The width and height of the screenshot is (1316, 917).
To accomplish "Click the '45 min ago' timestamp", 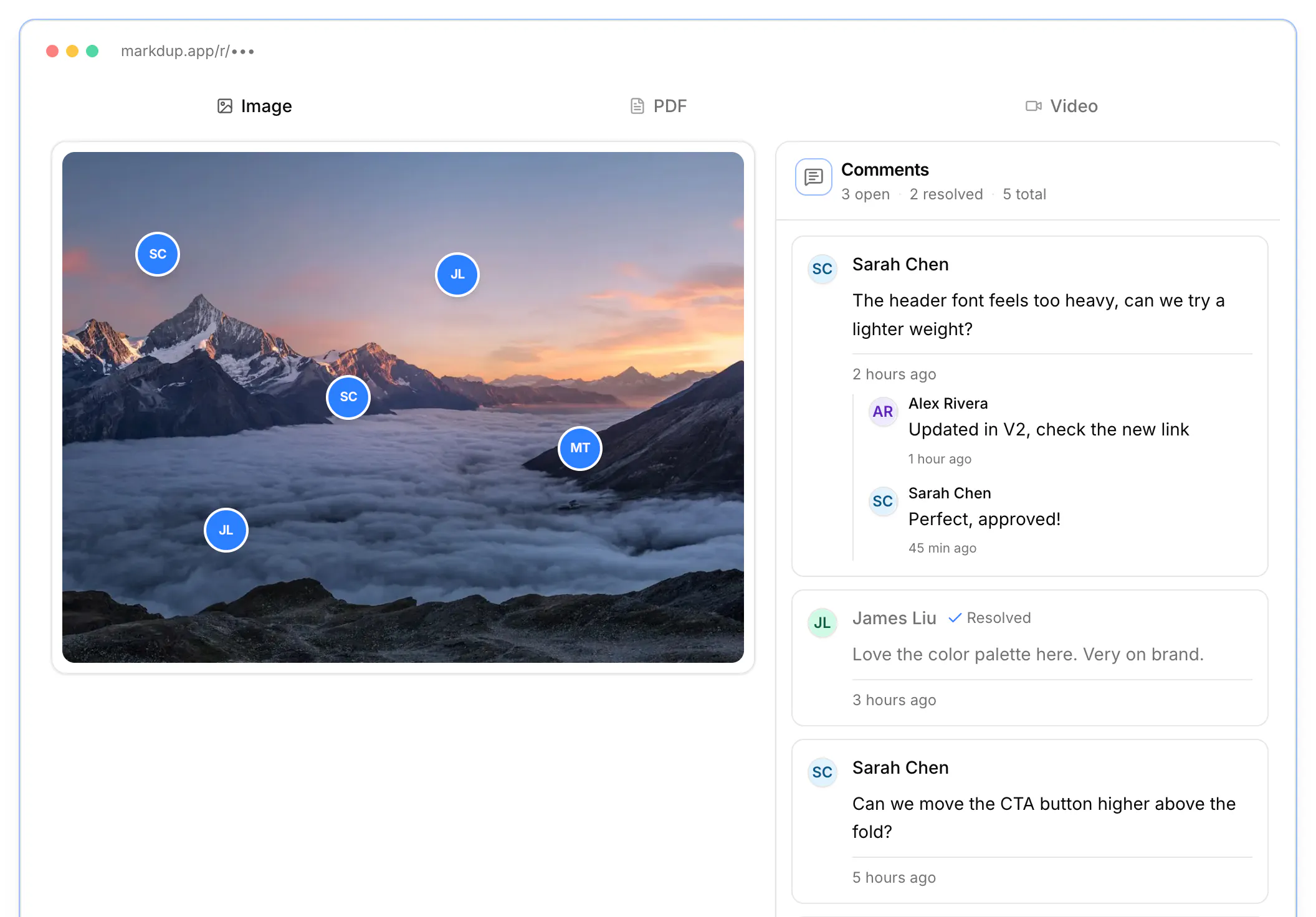I will coord(942,548).
